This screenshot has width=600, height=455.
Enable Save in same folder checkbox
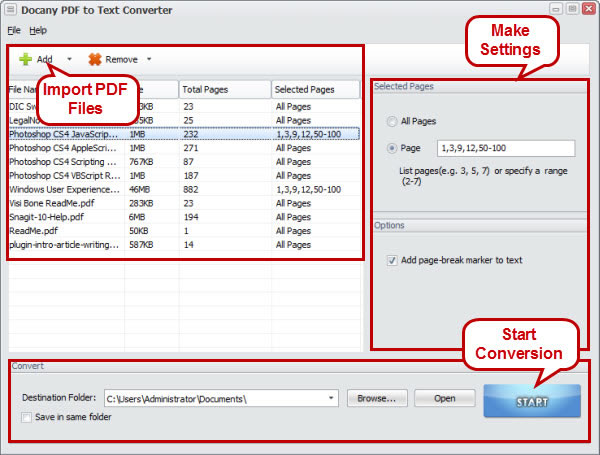point(27,417)
